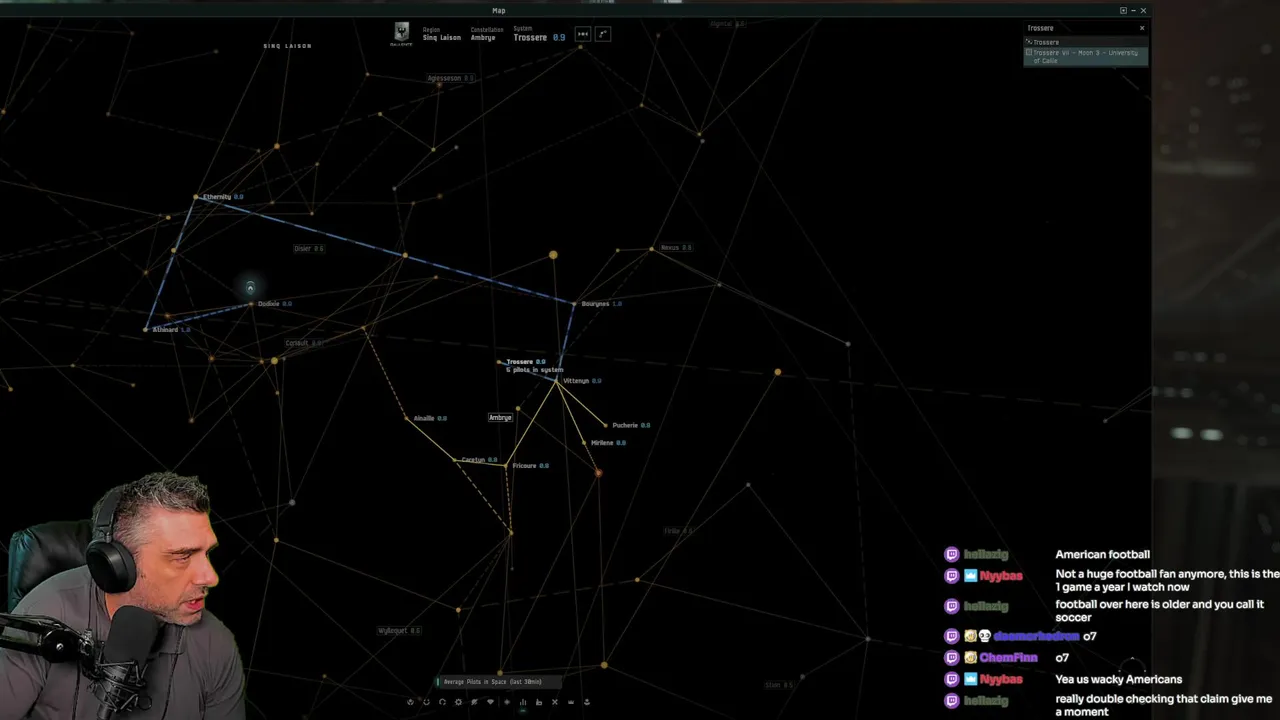Click the bar-chart statistics filter icon

click(523, 702)
